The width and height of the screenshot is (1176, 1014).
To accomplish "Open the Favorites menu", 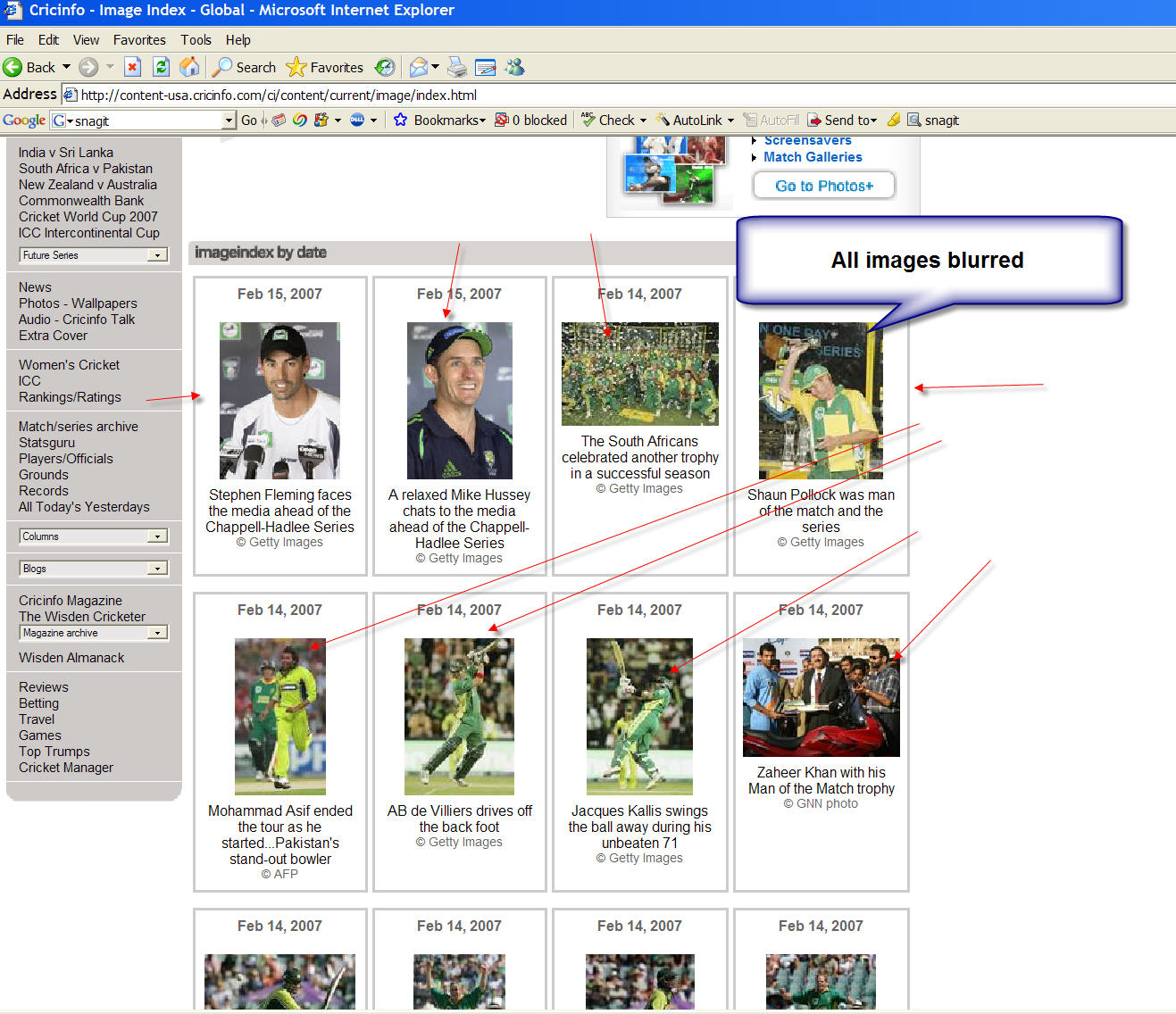I will tap(139, 40).
